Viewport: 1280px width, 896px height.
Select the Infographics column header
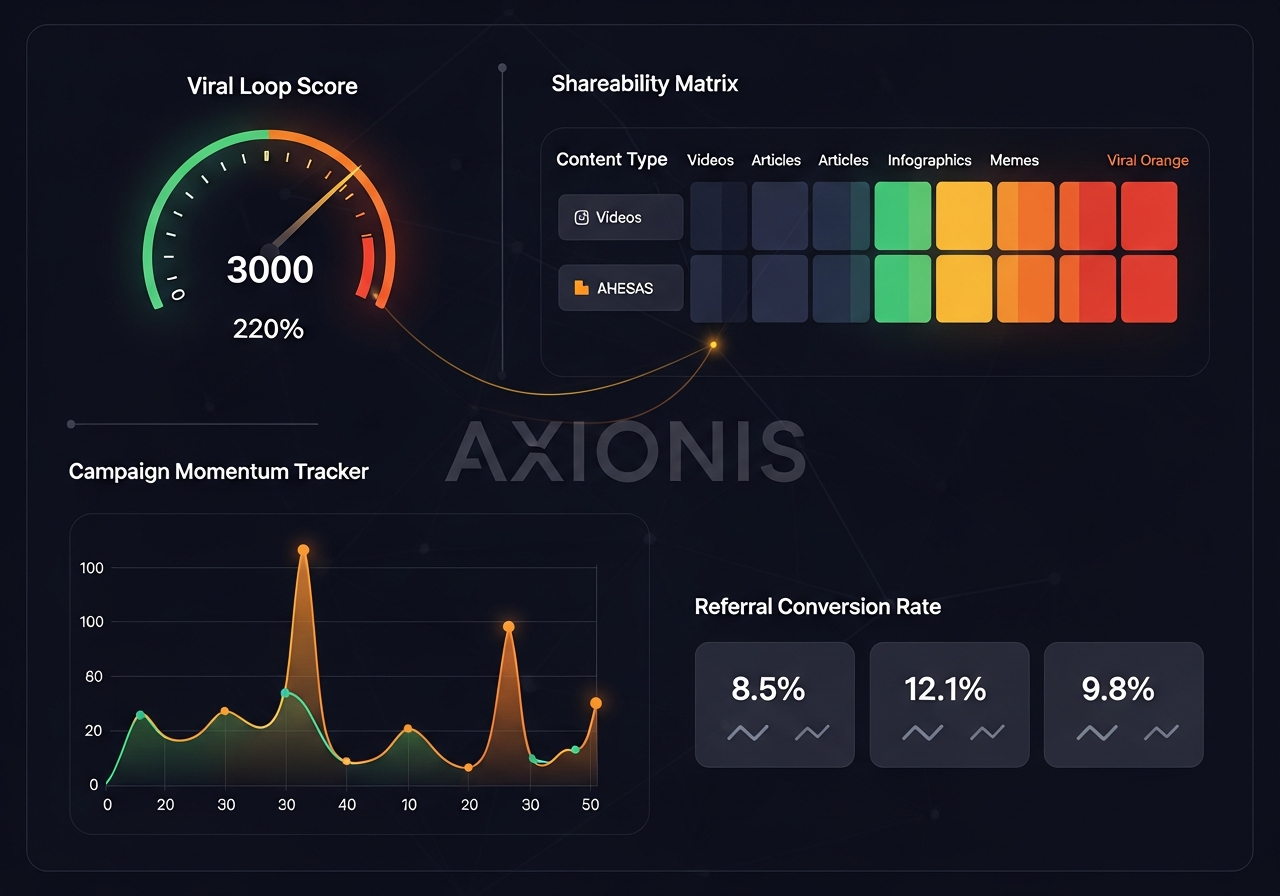[x=929, y=160]
